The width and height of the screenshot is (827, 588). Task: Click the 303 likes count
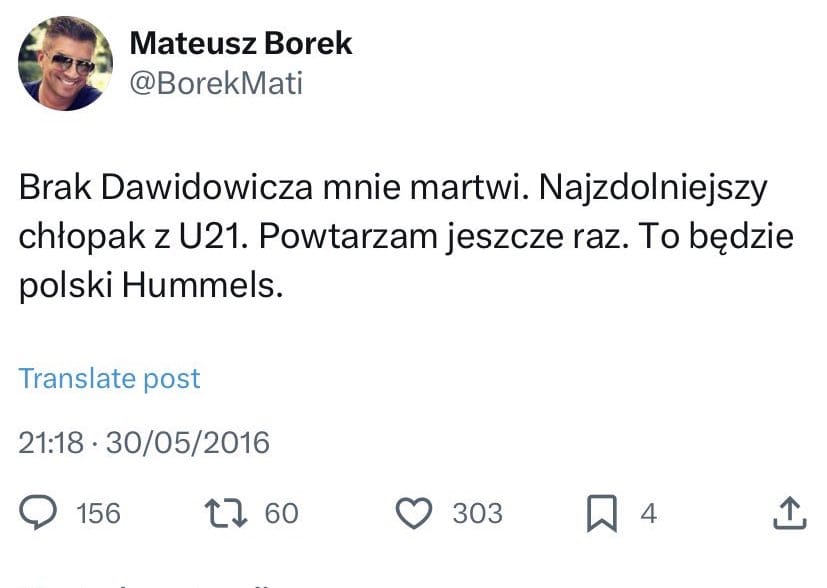(x=477, y=513)
